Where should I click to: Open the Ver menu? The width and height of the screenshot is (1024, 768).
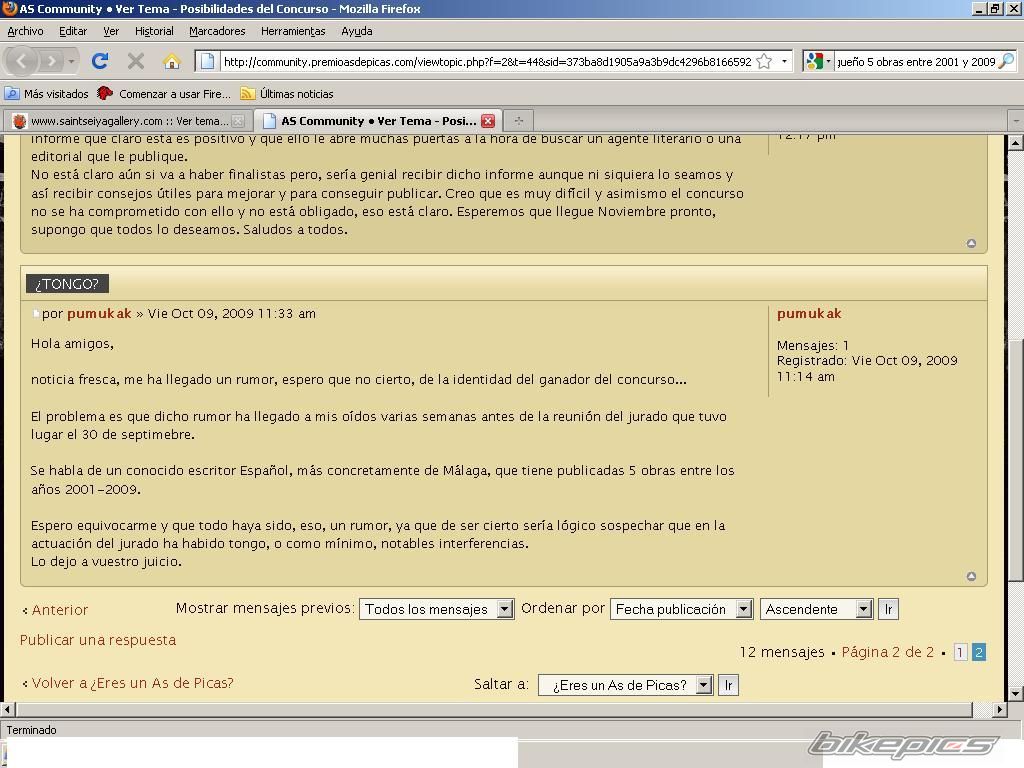coord(111,31)
